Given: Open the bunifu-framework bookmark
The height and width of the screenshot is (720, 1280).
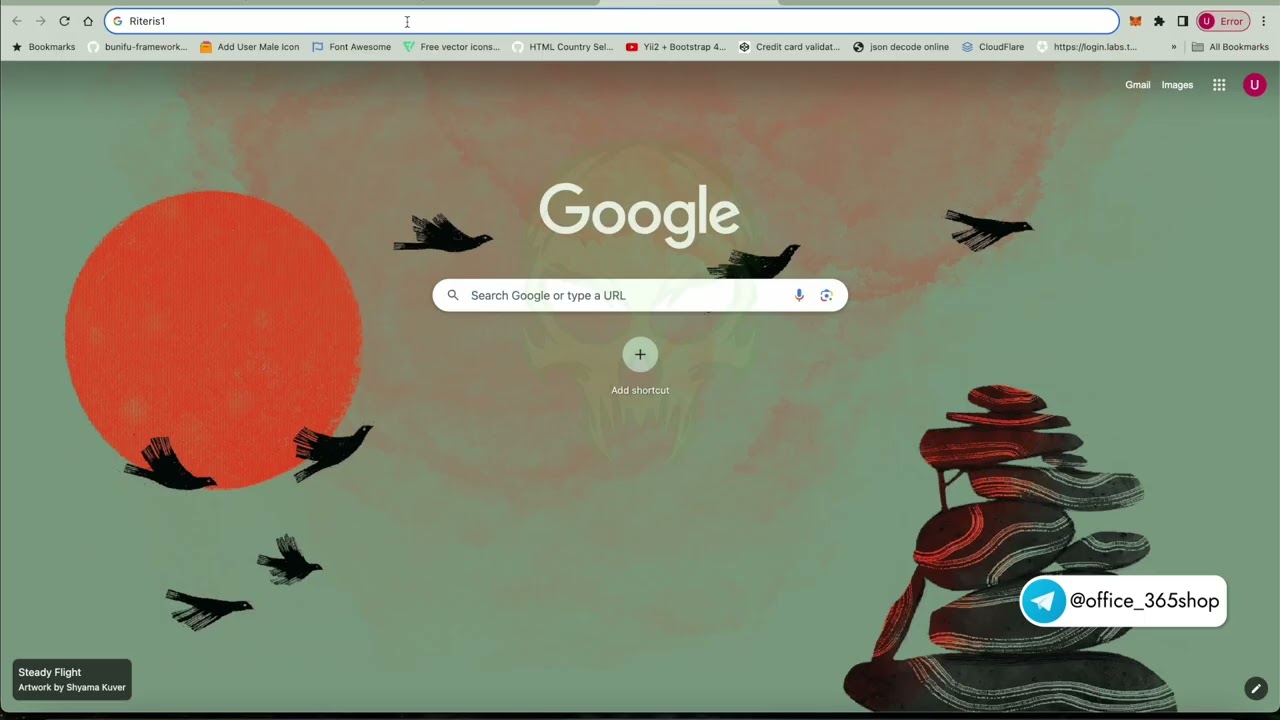Looking at the screenshot, I should point(137,47).
